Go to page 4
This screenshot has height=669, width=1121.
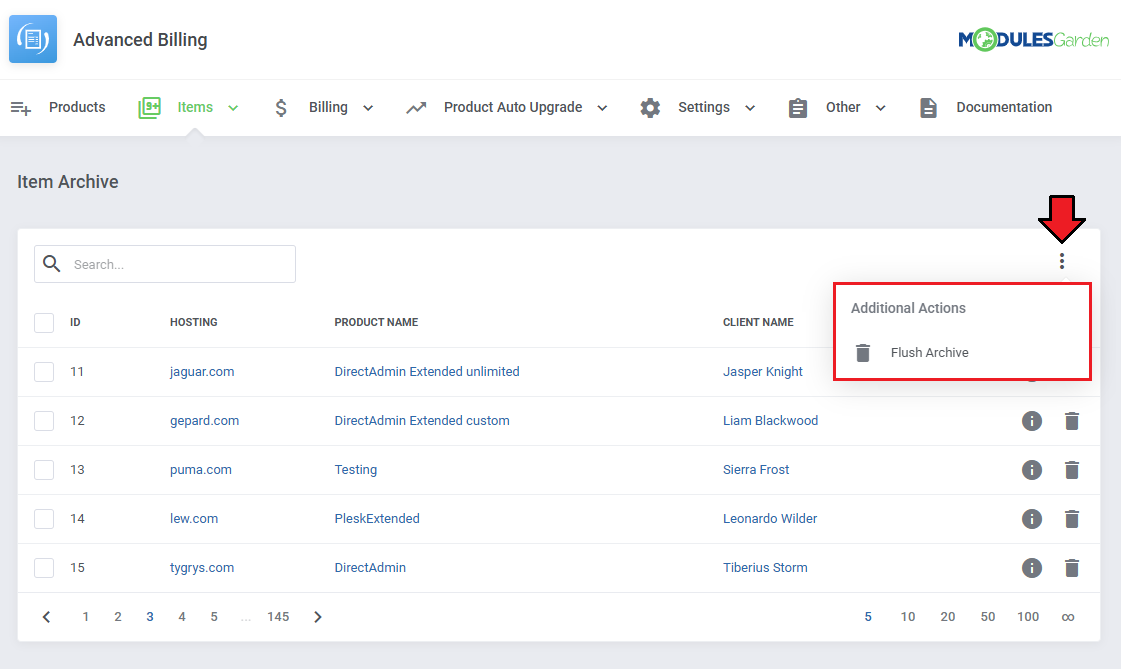(182, 617)
